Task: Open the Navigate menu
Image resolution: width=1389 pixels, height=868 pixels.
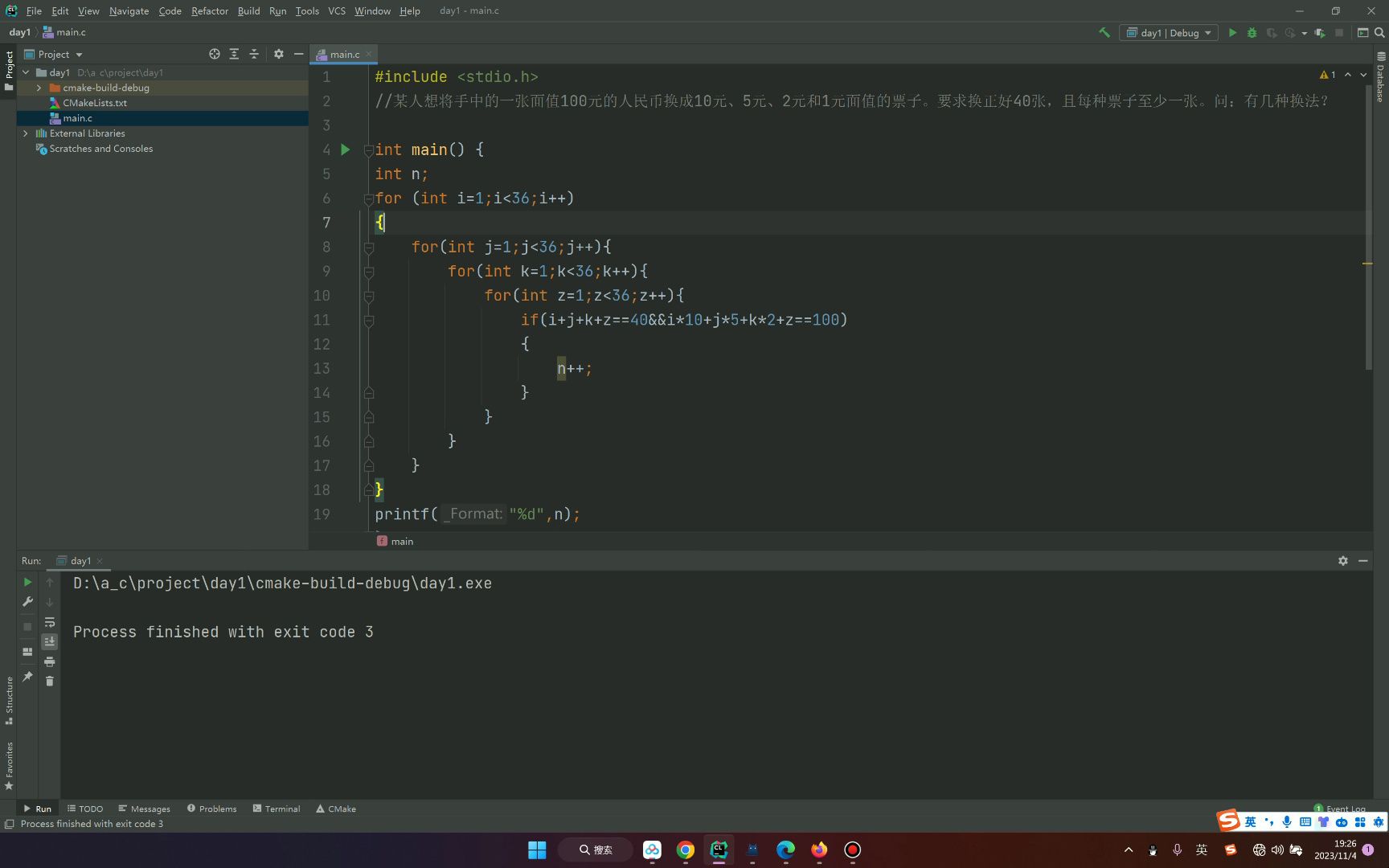Action: [x=129, y=10]
